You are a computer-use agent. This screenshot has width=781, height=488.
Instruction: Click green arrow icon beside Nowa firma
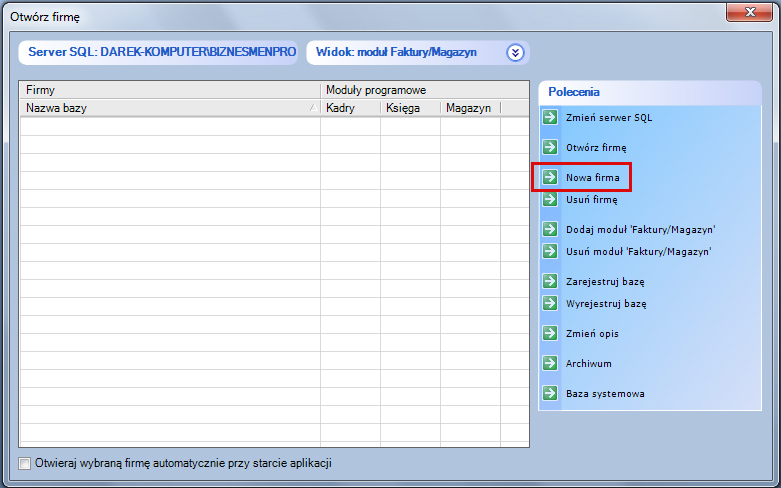click(x=550, y=177)
